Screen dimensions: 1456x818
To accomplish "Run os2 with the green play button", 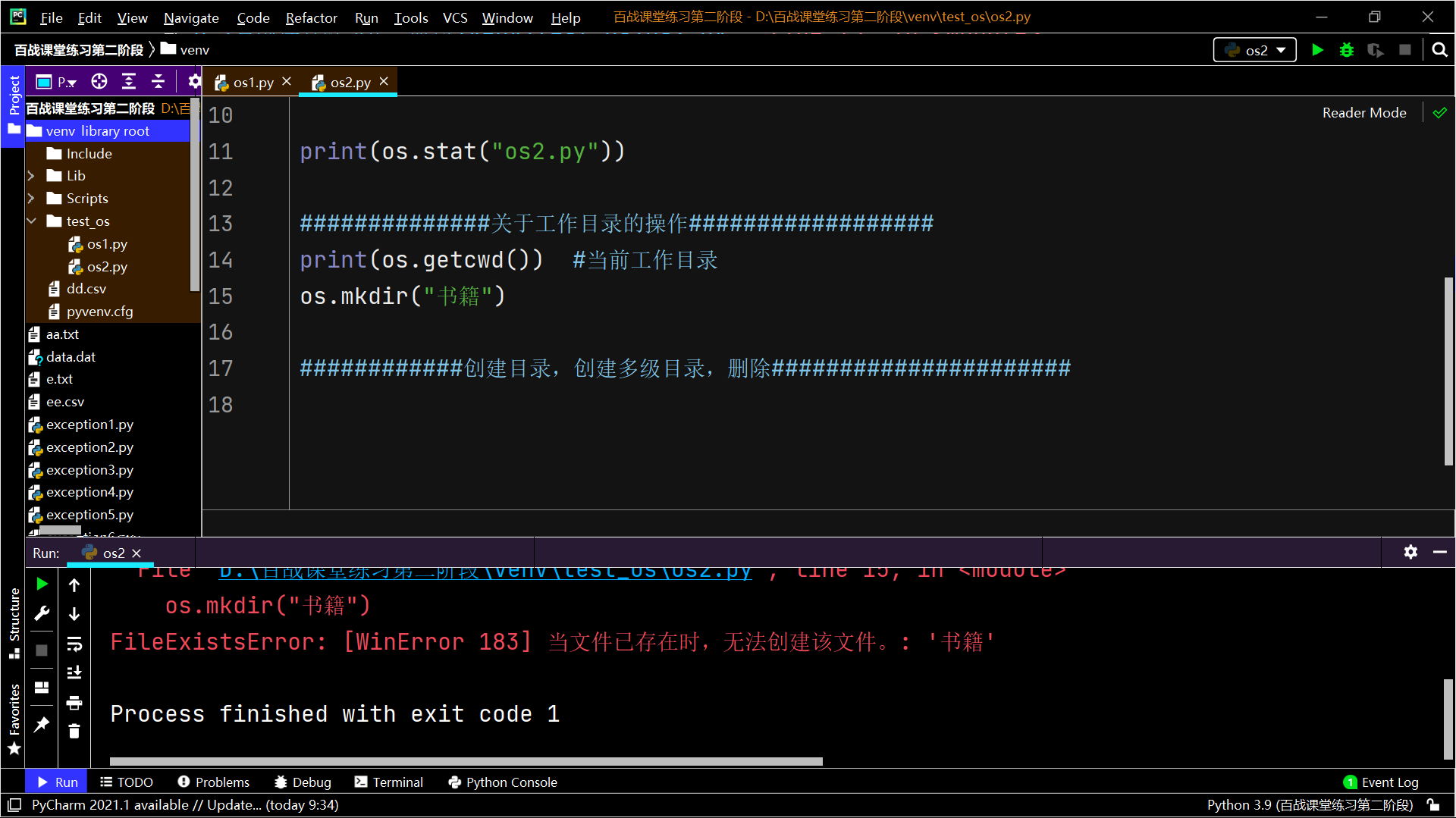I will pyautogui.click(x=1317, y=50).
